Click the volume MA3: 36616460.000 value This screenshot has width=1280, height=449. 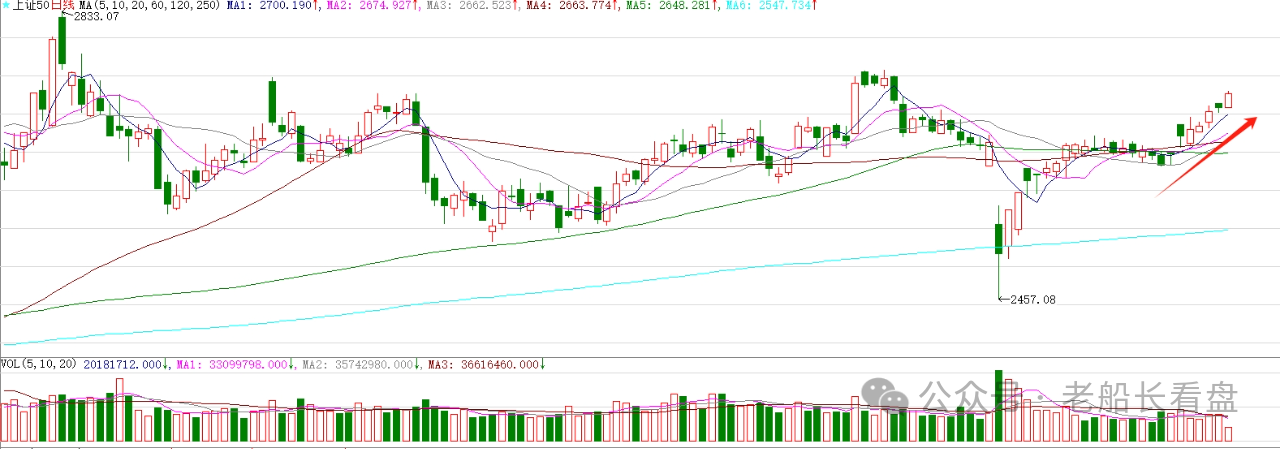485,364
